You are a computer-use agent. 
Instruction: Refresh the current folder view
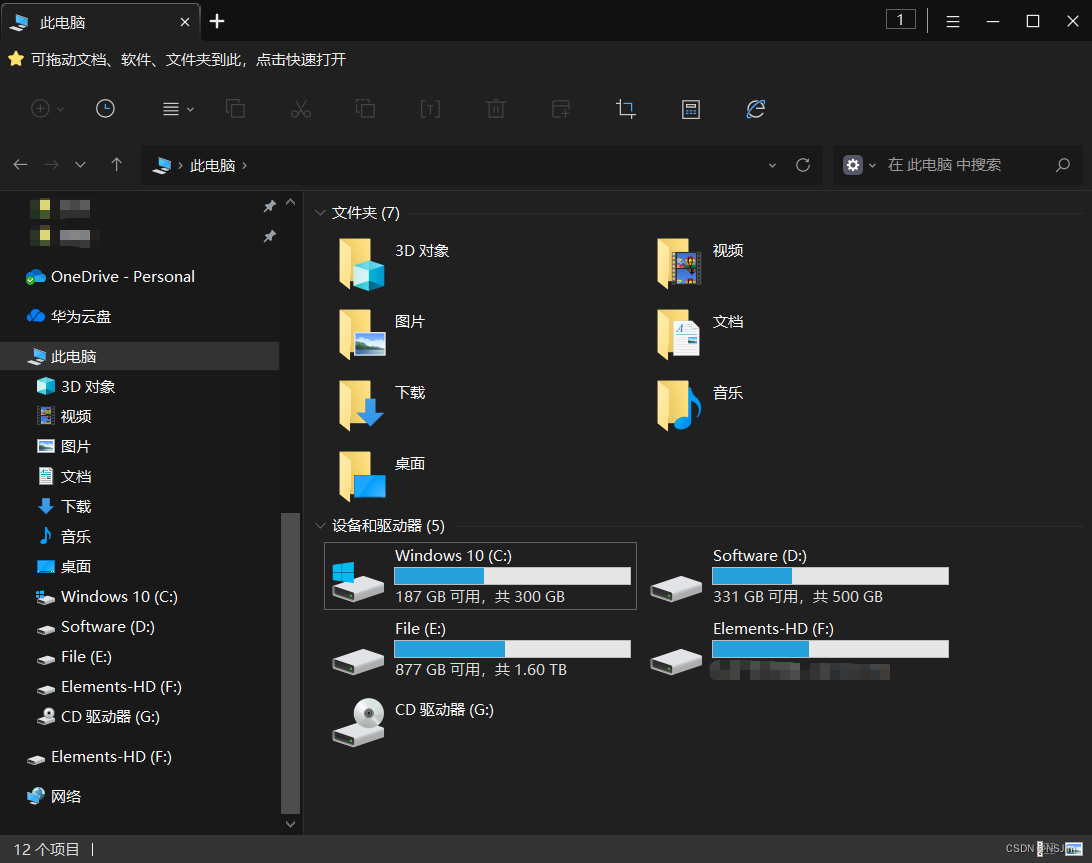click(803, 165)
